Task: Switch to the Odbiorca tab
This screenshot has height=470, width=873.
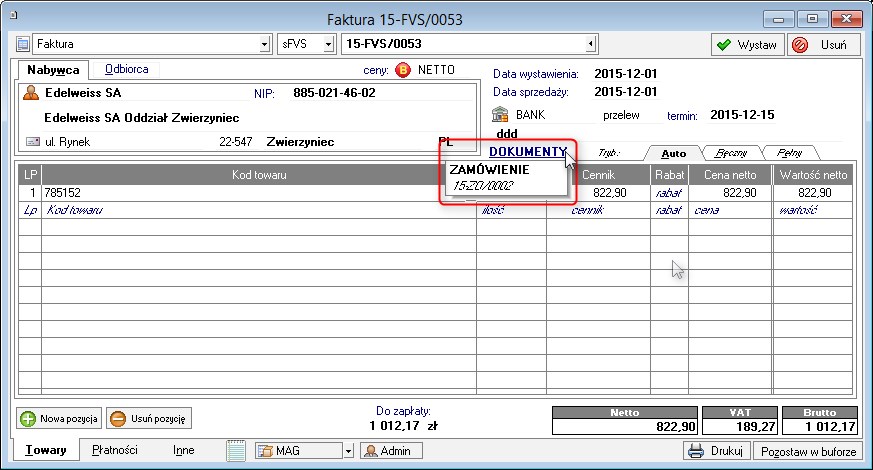Action: pos(127,69)
